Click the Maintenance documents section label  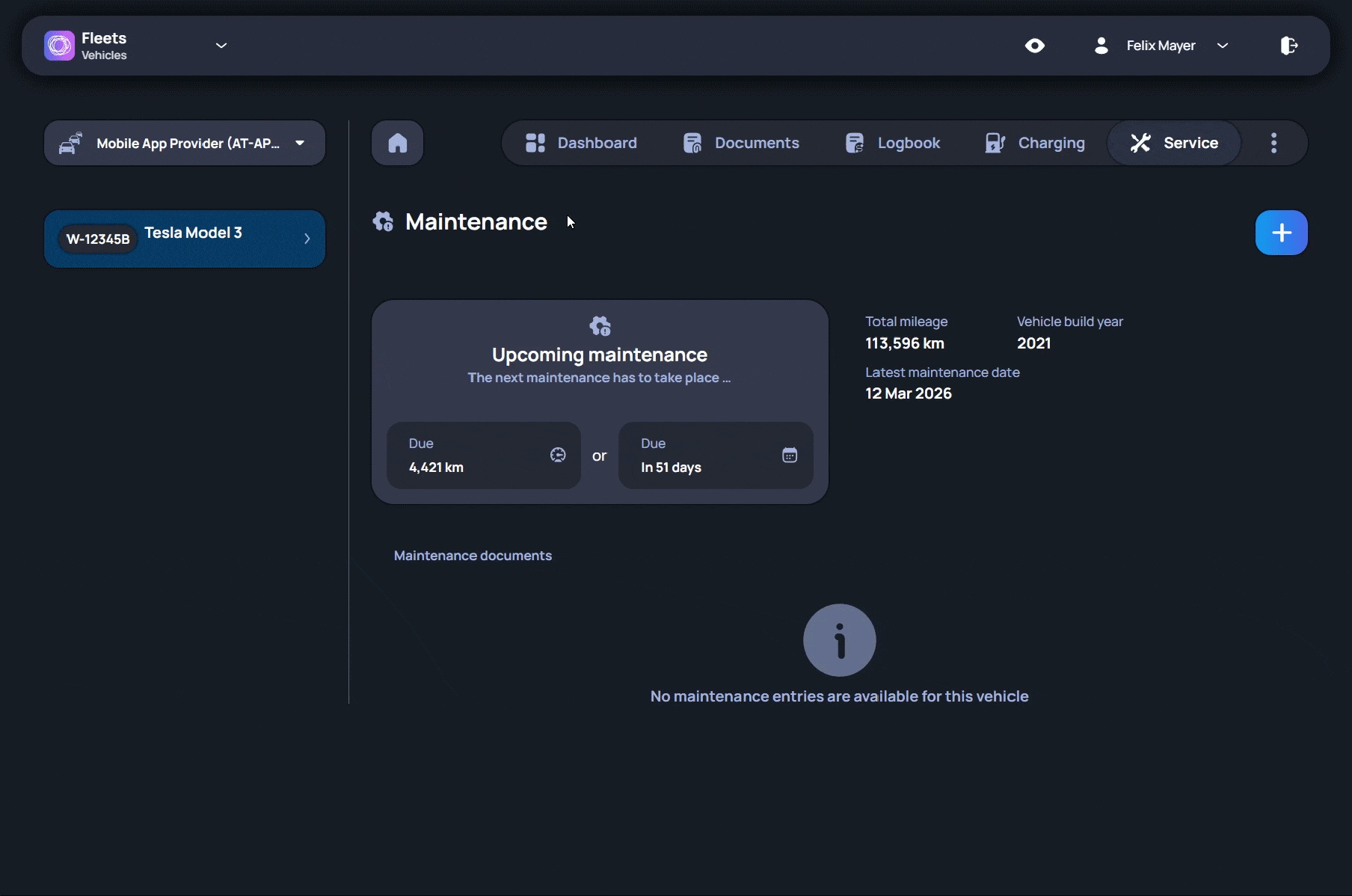coord(473,556)
